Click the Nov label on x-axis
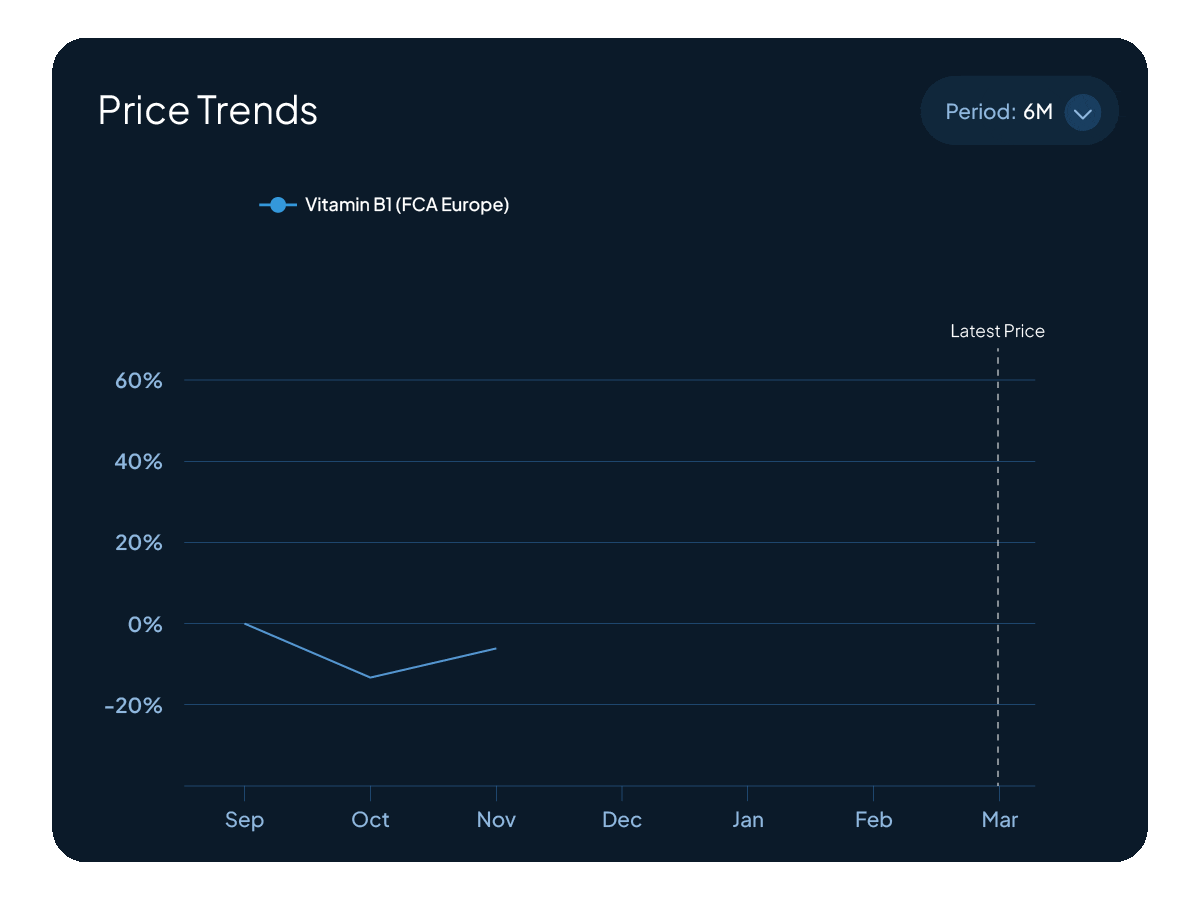This screenshot has width=1200, height=900. click(x=496, y=820)
